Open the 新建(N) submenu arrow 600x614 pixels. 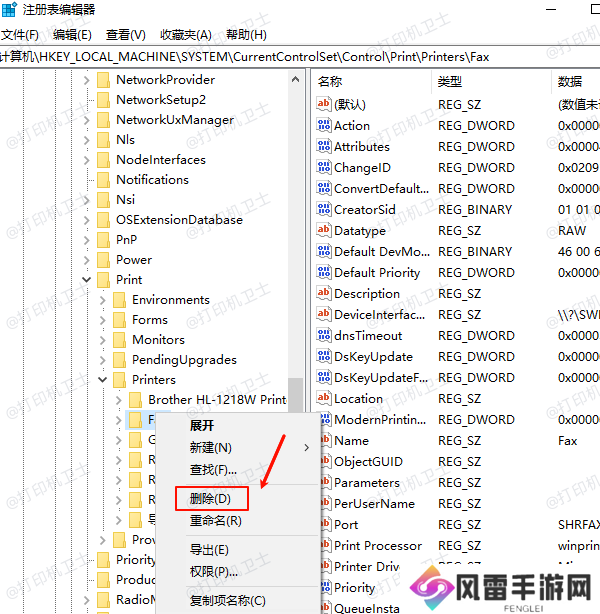(x=306, y=448)
